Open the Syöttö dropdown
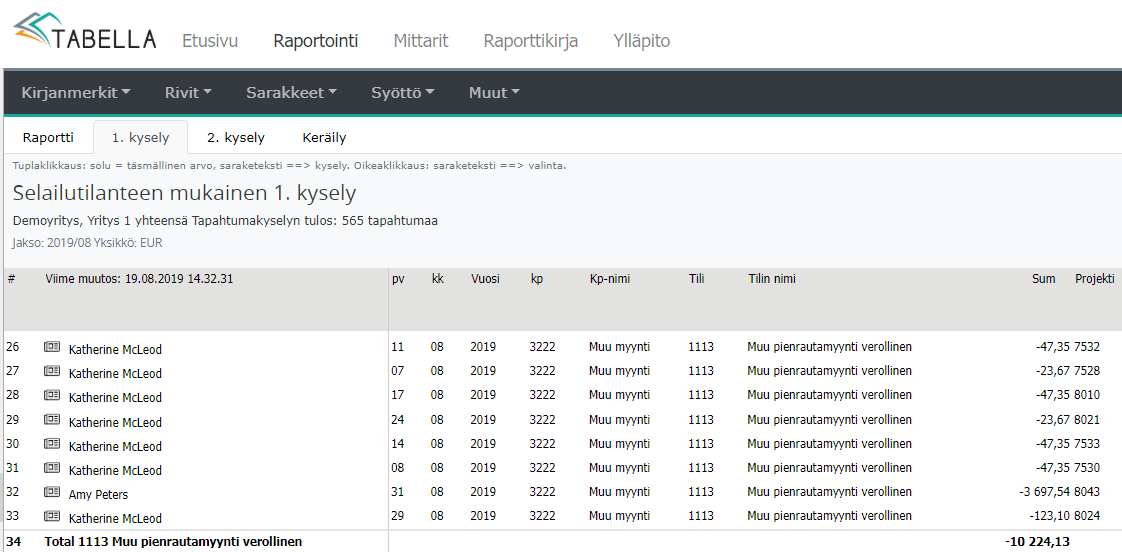Image resolution: width=1122 pixels, height=552 pixels. click(402, 93)
